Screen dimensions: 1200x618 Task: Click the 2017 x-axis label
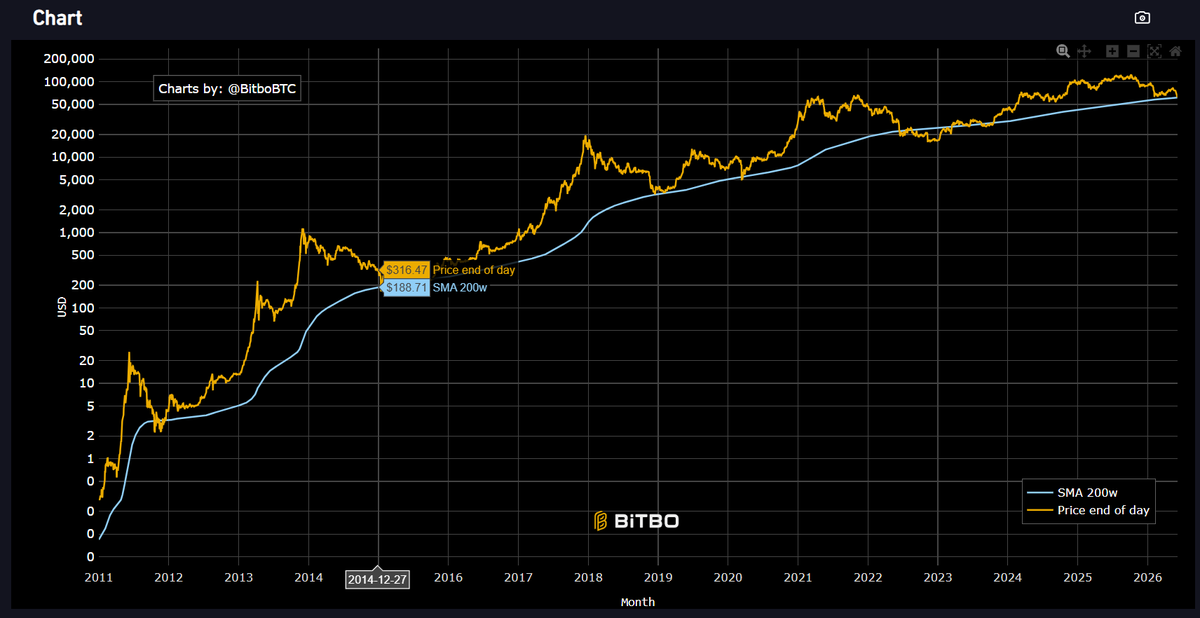518,577
